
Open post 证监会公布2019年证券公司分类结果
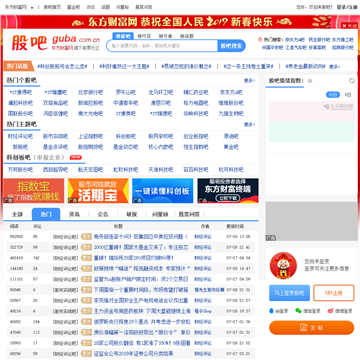133,353
